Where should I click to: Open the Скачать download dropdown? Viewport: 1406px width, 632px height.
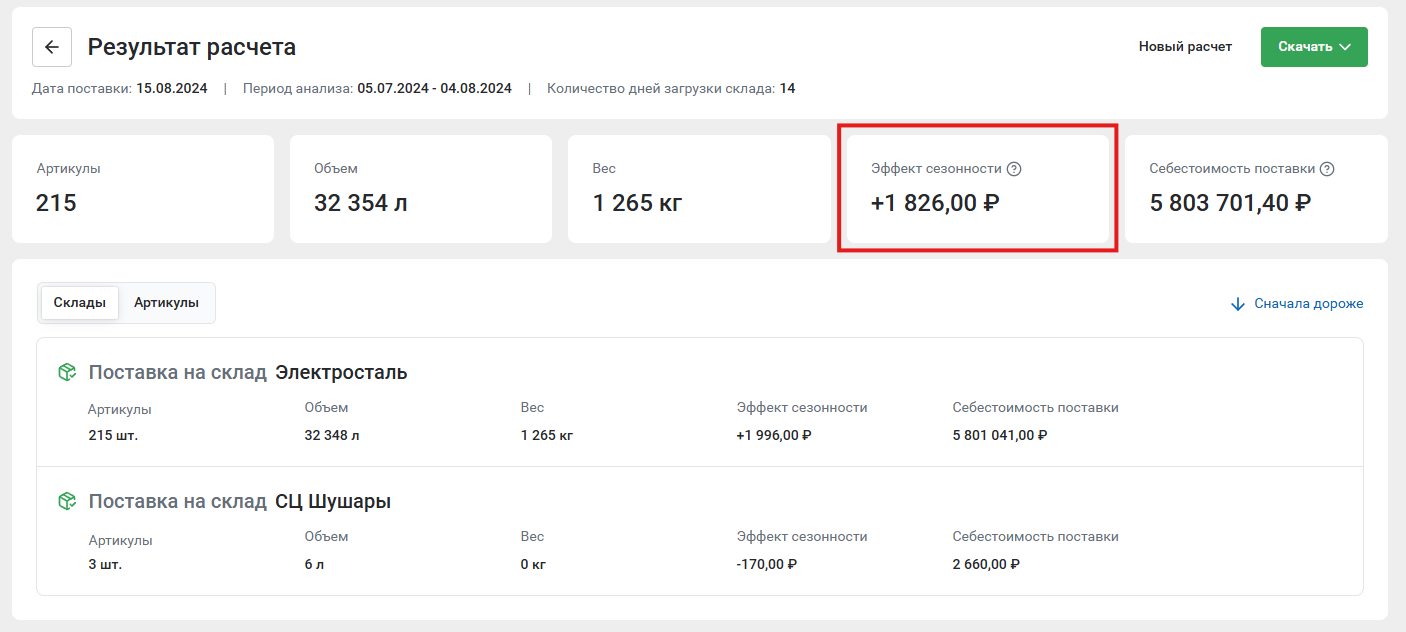1314,47
